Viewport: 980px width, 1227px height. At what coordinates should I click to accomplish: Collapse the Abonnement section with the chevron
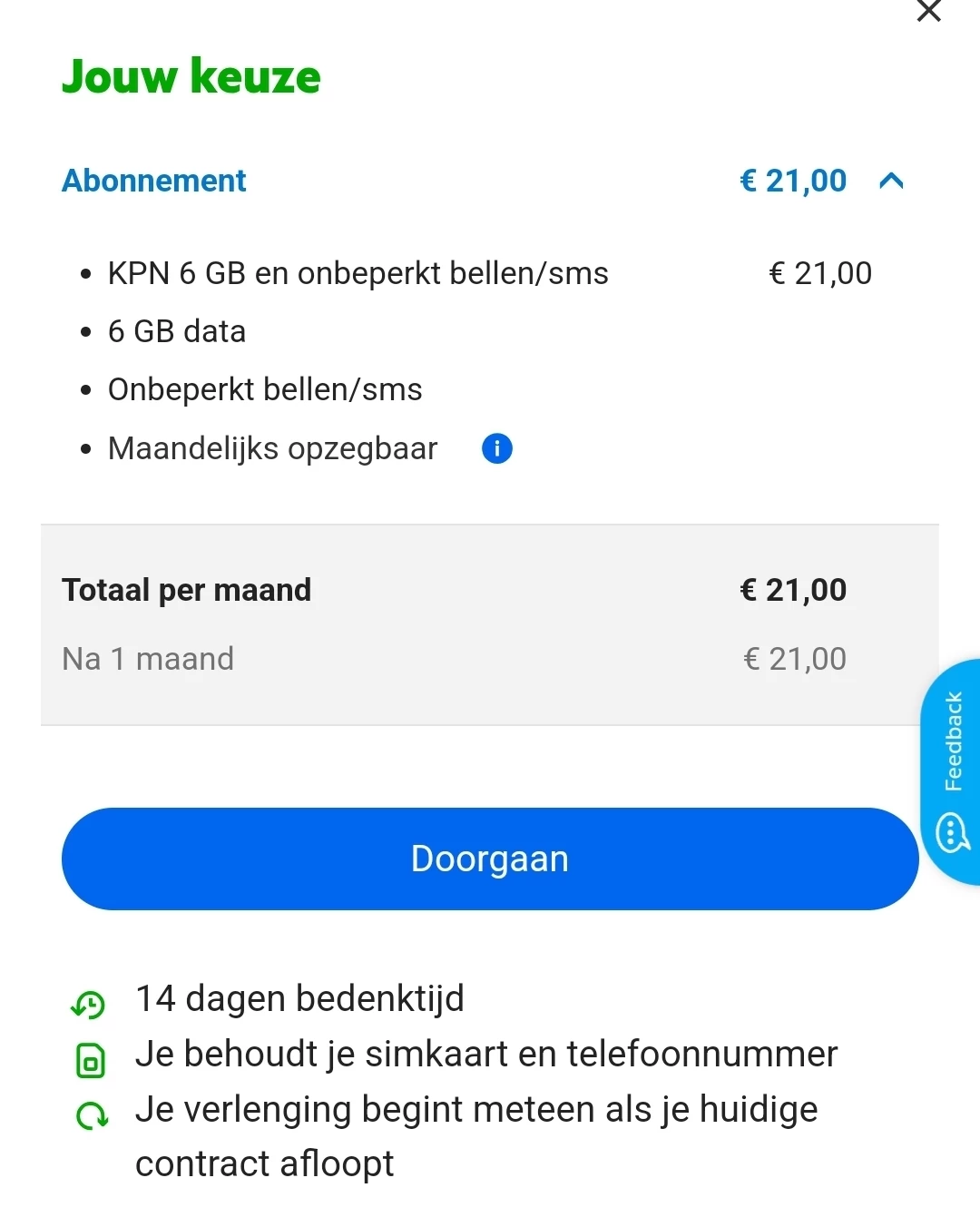[x=891, y=182]
